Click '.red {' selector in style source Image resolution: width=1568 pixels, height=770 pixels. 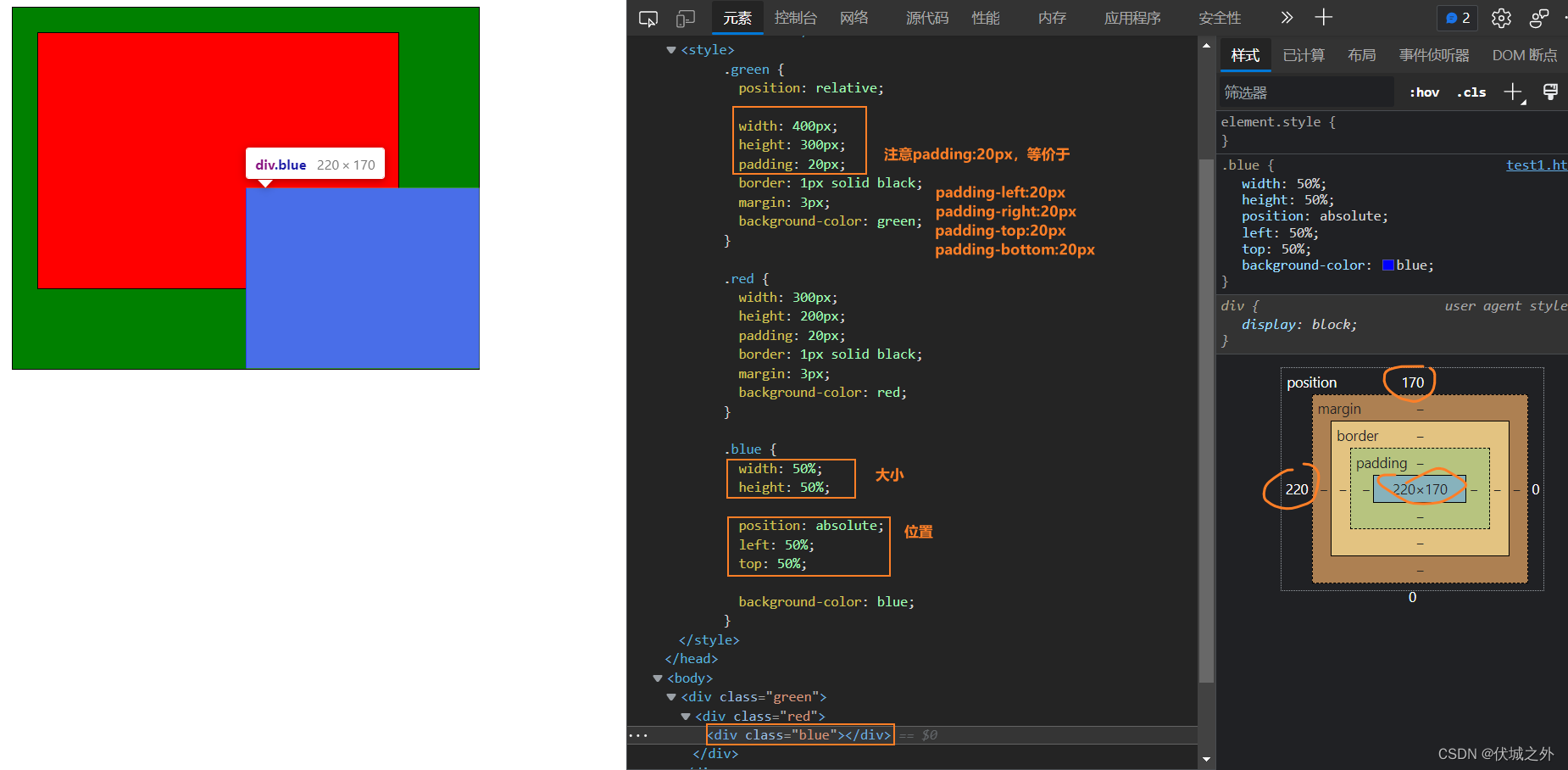tap(747, 279)
